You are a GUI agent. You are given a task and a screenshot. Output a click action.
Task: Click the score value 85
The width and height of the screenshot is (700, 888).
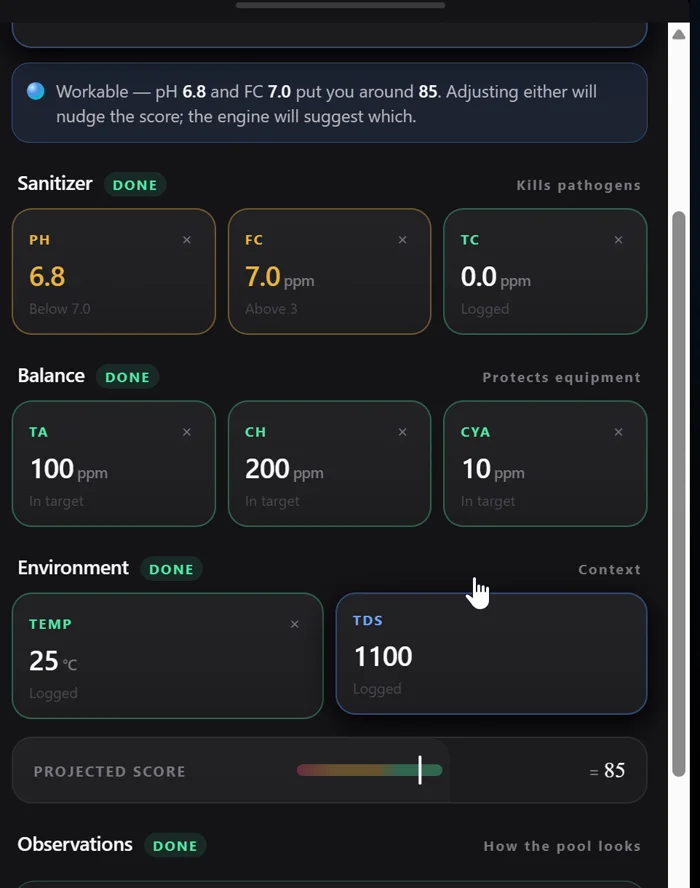(x=614, y=770)
